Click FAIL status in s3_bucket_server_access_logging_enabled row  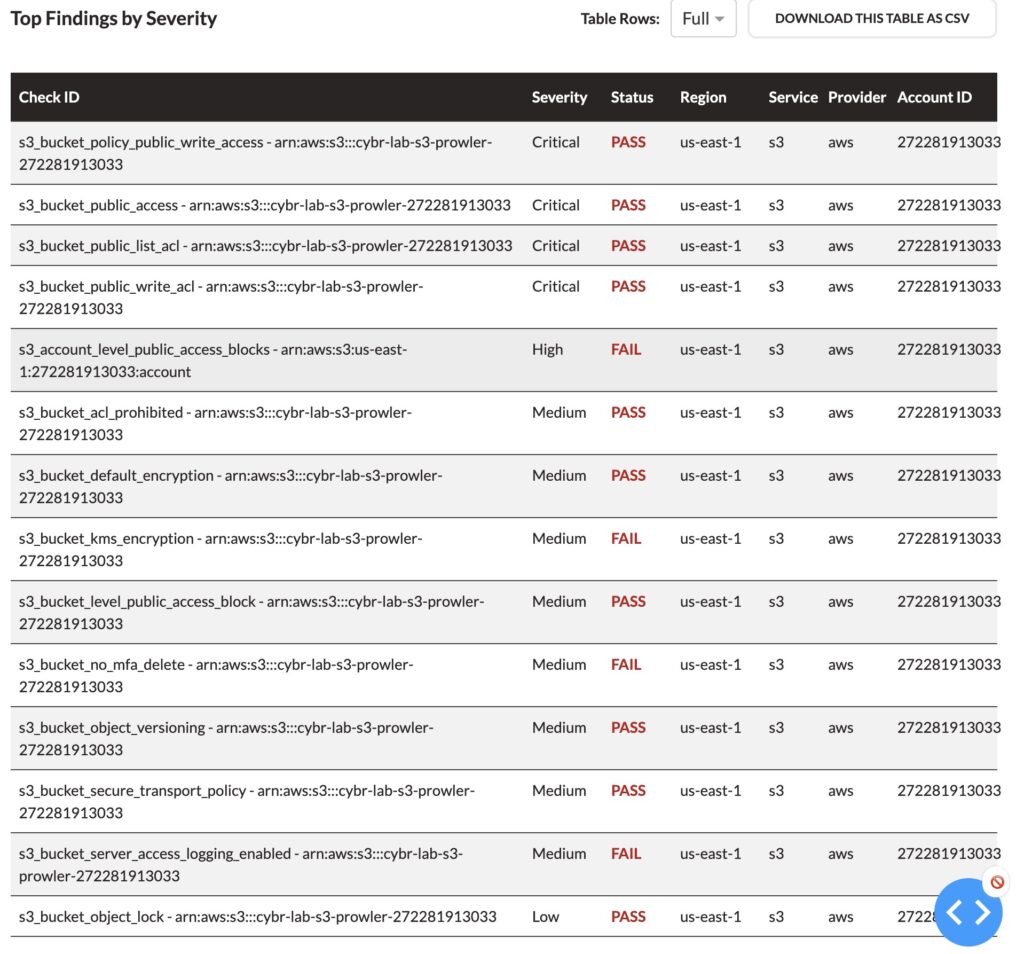pos(626,853)
